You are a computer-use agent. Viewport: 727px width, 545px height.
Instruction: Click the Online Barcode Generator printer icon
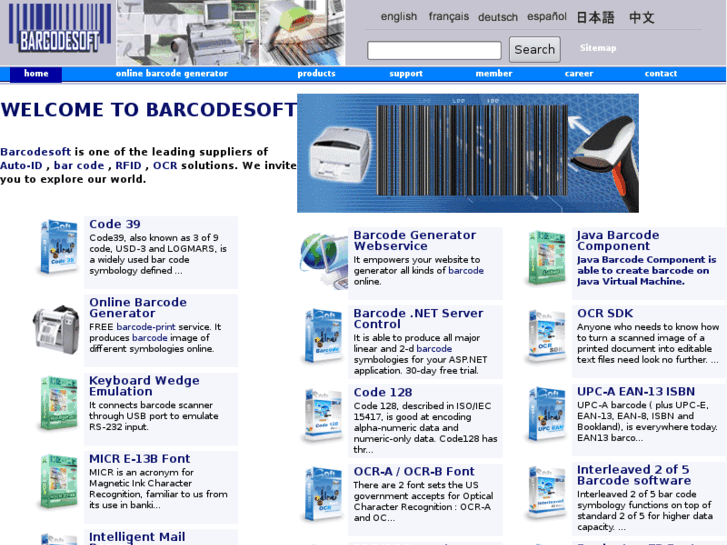(x=57, y=329)
